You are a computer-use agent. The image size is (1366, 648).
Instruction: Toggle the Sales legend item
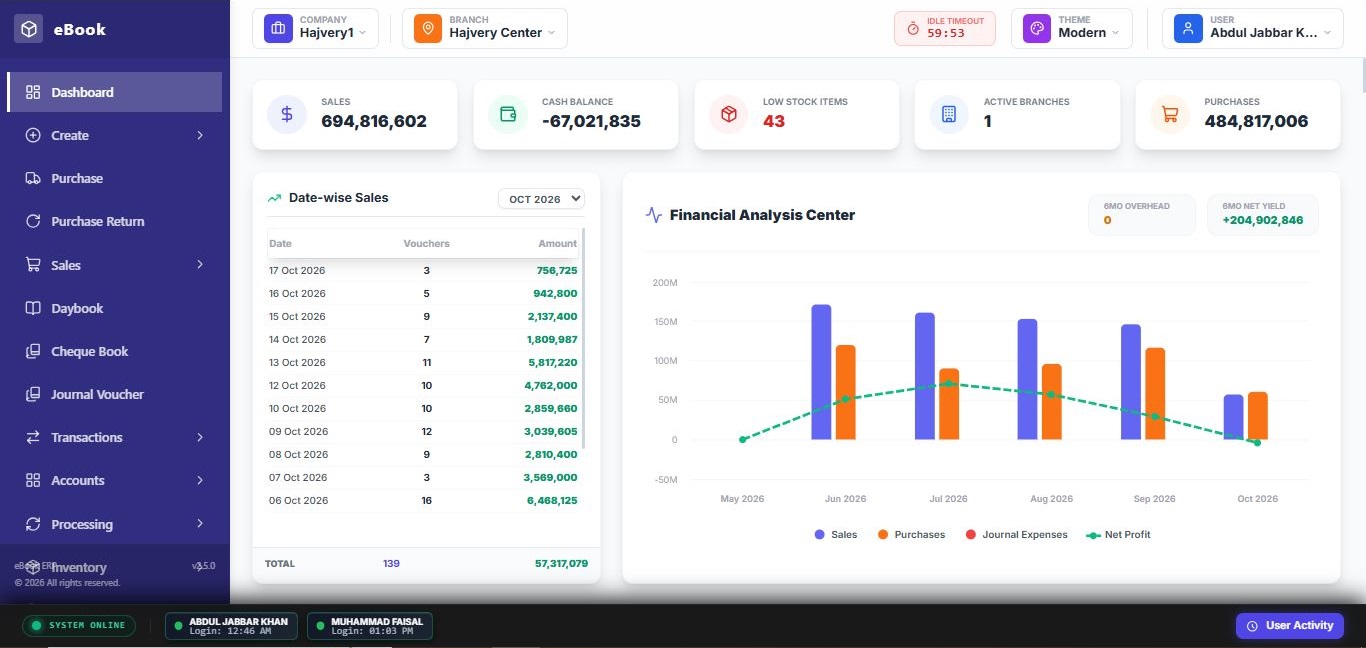pyautogui.click(x=836, y=535)
